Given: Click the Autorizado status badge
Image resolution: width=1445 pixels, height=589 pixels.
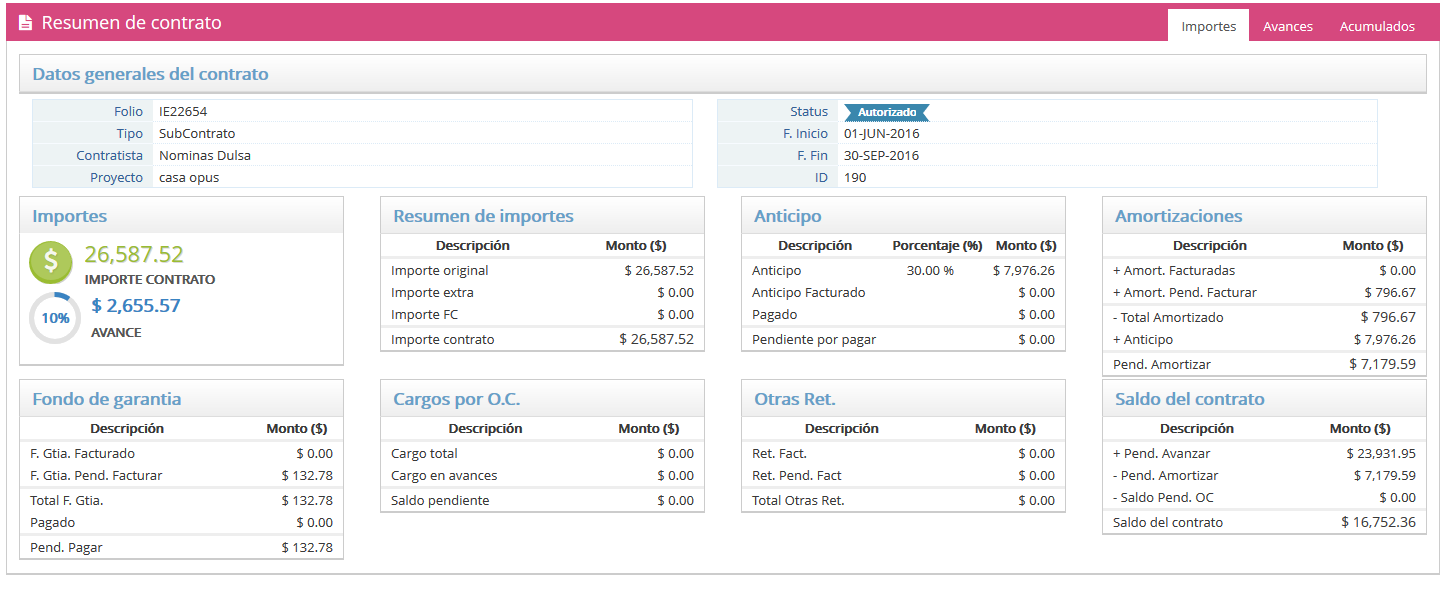Looking at the screenshot, I should click(x=886, y=112).
